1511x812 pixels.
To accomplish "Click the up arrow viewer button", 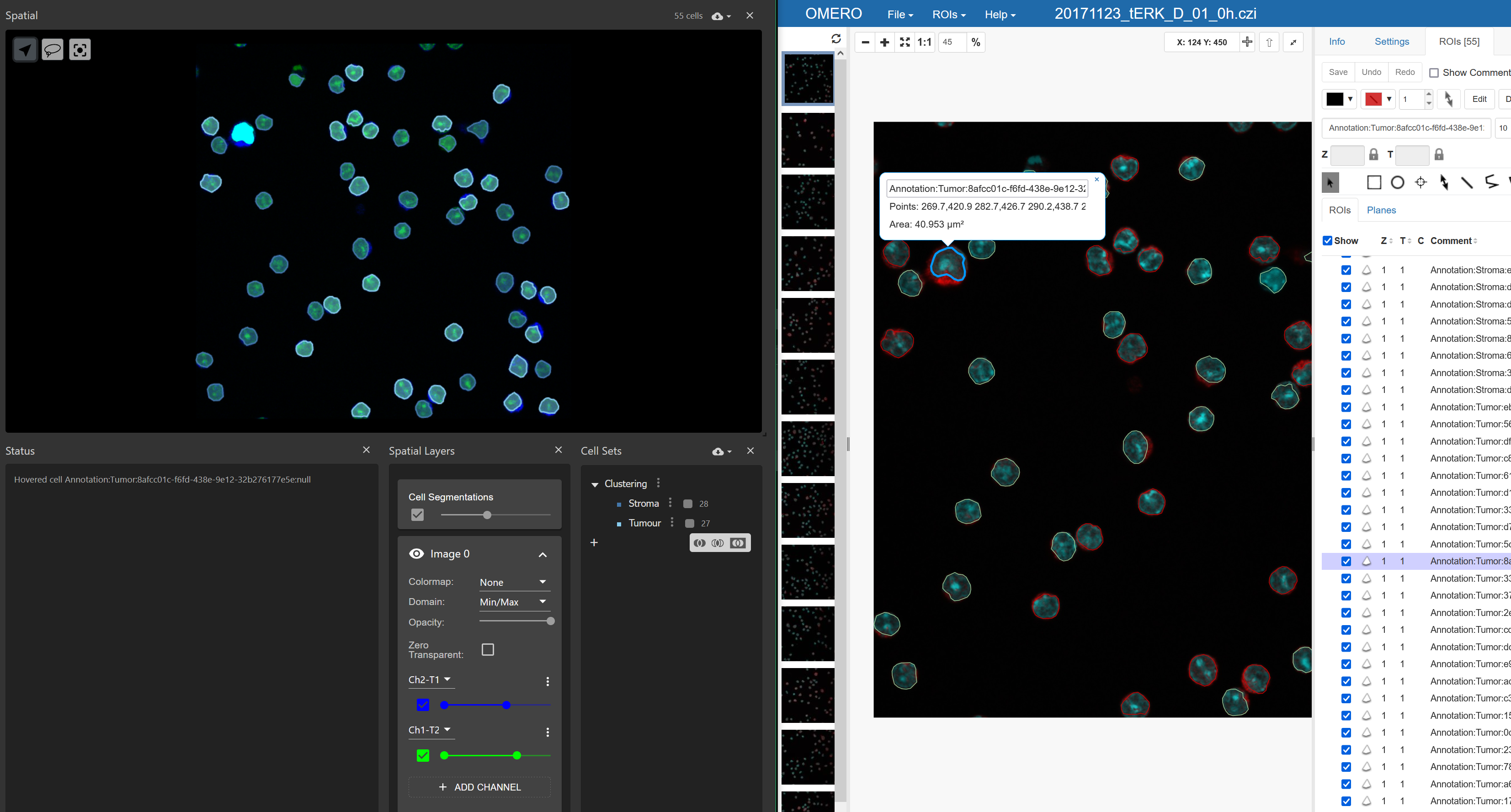I will point(1269,42).
